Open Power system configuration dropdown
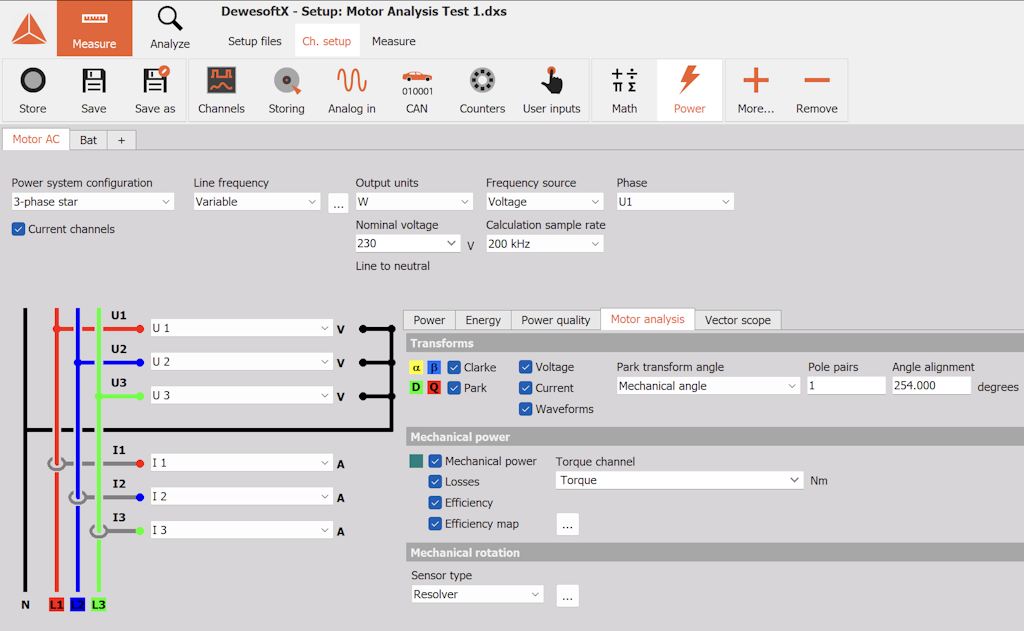The height and width of the screenshot is (631, 1024). (x=92, y=202)
